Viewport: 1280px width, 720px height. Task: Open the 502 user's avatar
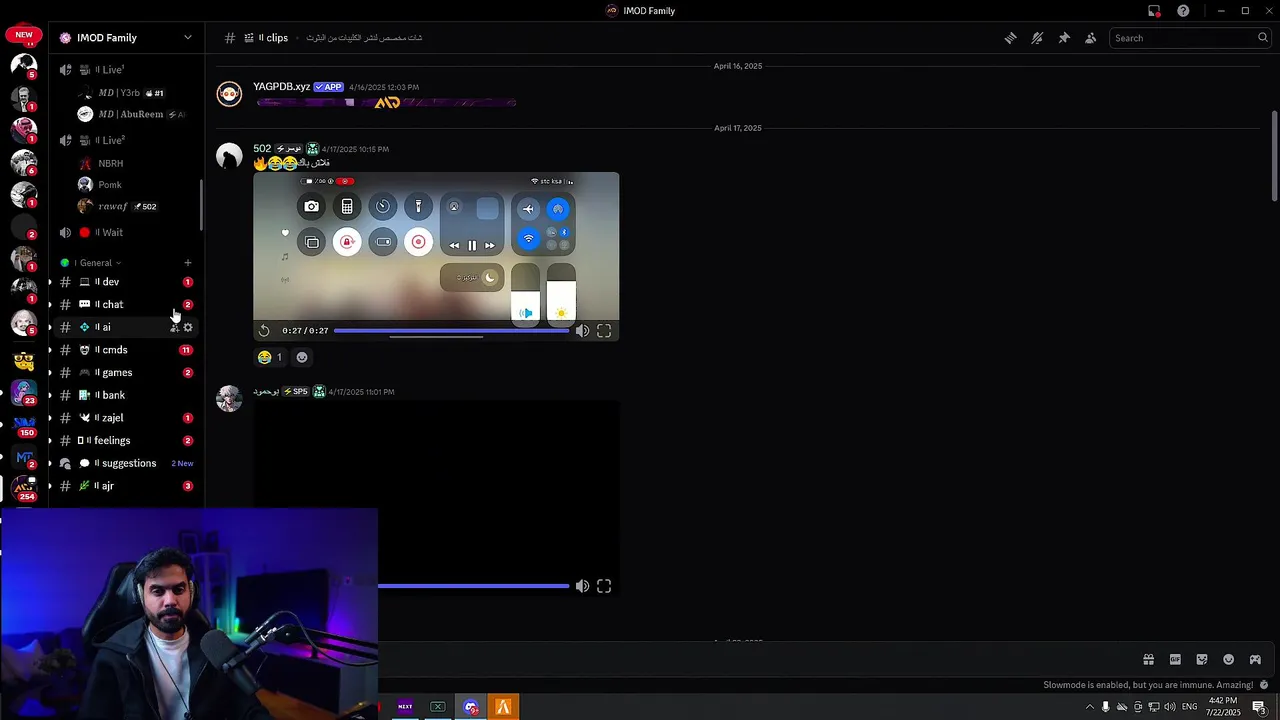229,157
